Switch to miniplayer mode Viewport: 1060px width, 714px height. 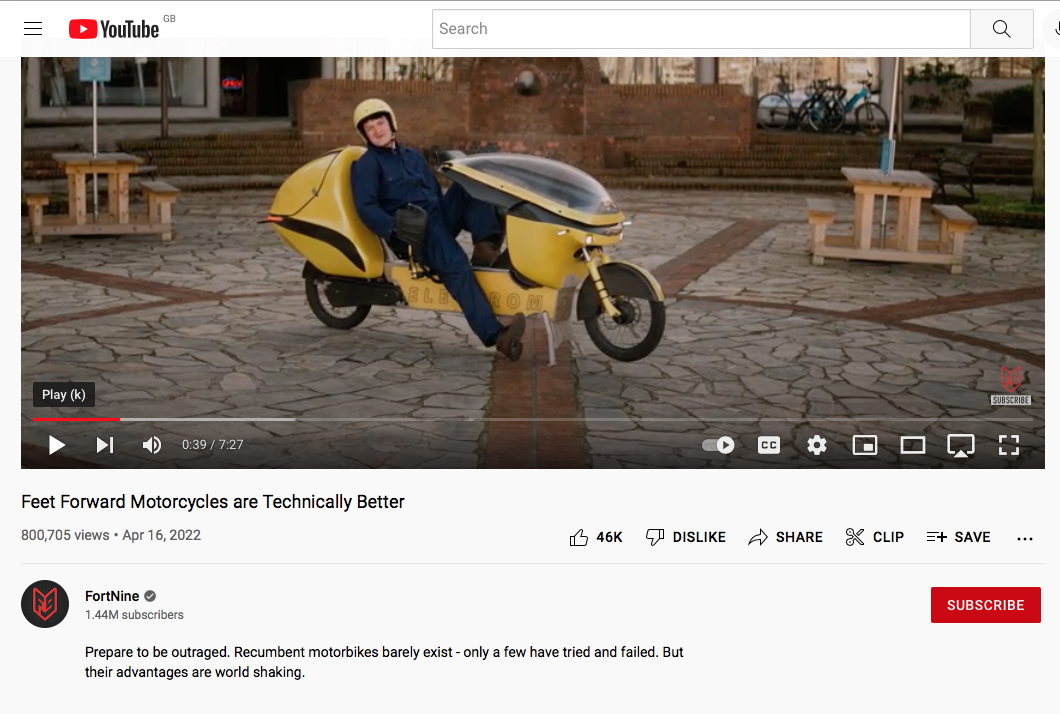(865, 445)
